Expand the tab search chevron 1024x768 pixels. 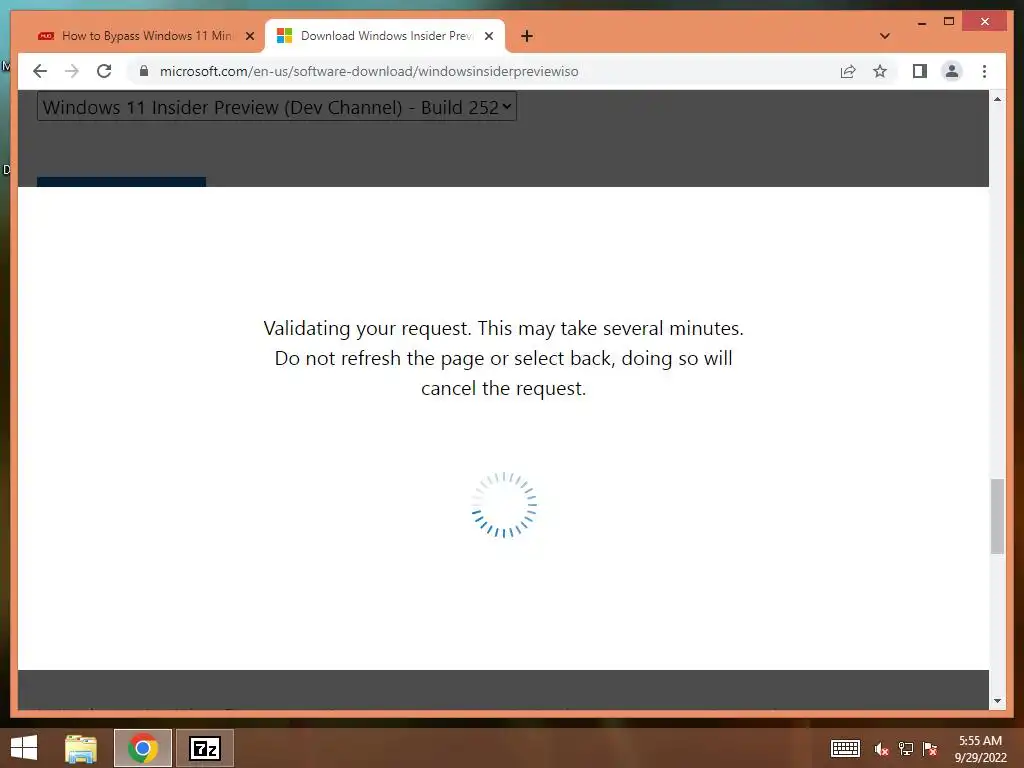(884, 36)
